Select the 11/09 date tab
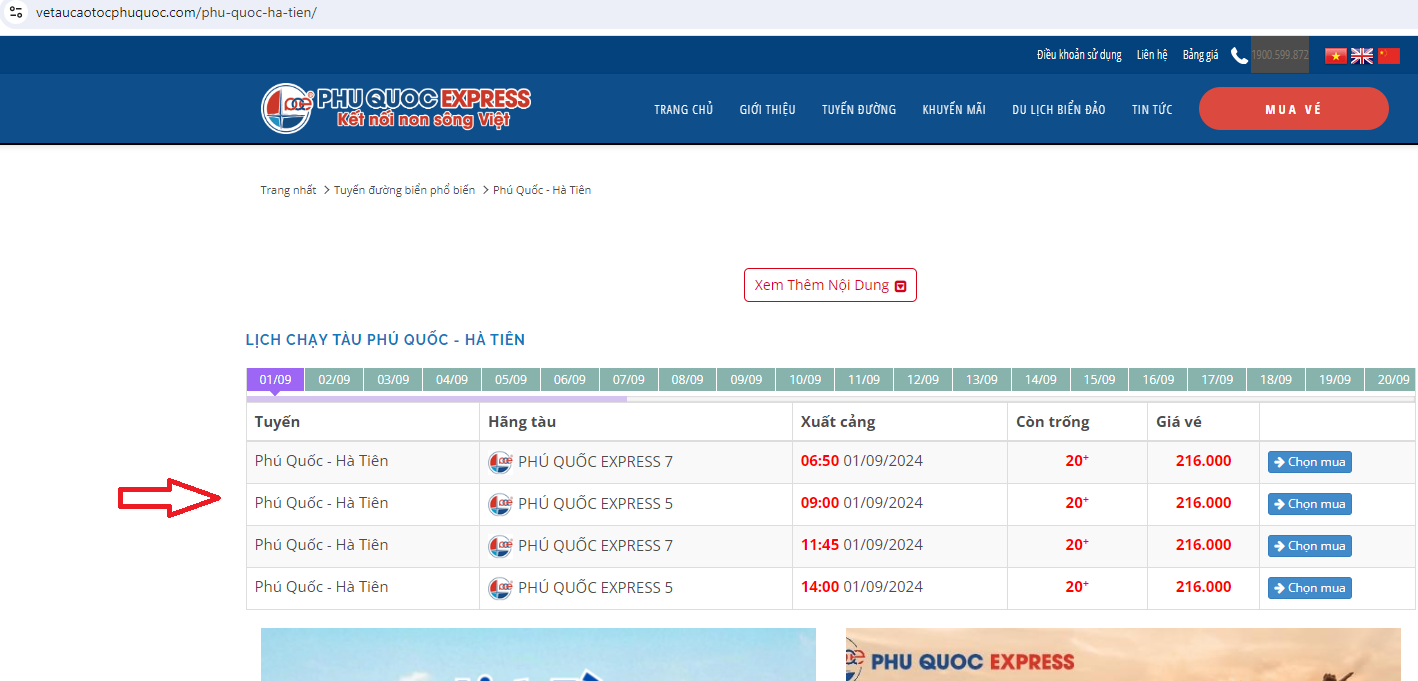Image resolution: width=1418 pixels, height=681 pixels. click(x=864, y=380)
